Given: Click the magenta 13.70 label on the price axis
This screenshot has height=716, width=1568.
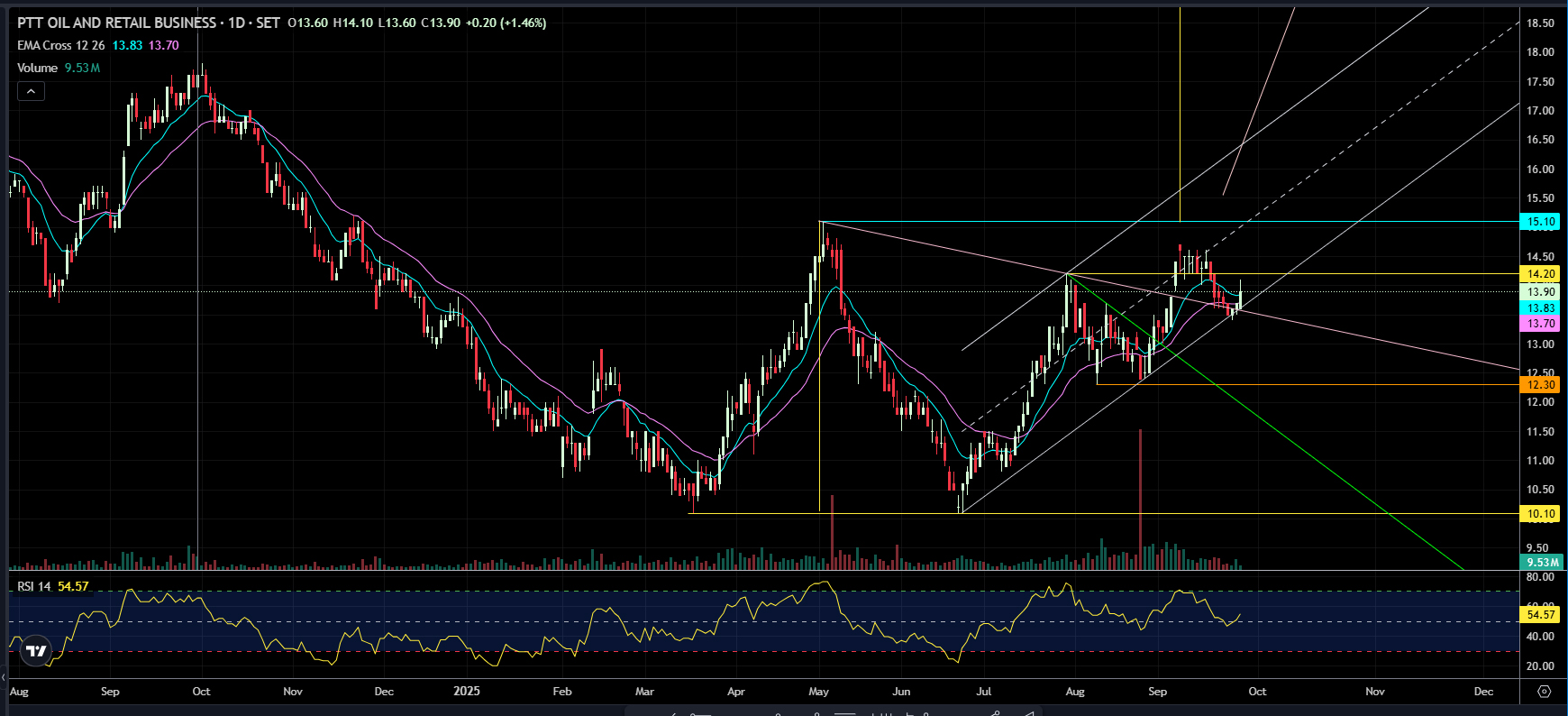Looking at the screenshot, I should pyautogui.click(x=1540, y=323).
